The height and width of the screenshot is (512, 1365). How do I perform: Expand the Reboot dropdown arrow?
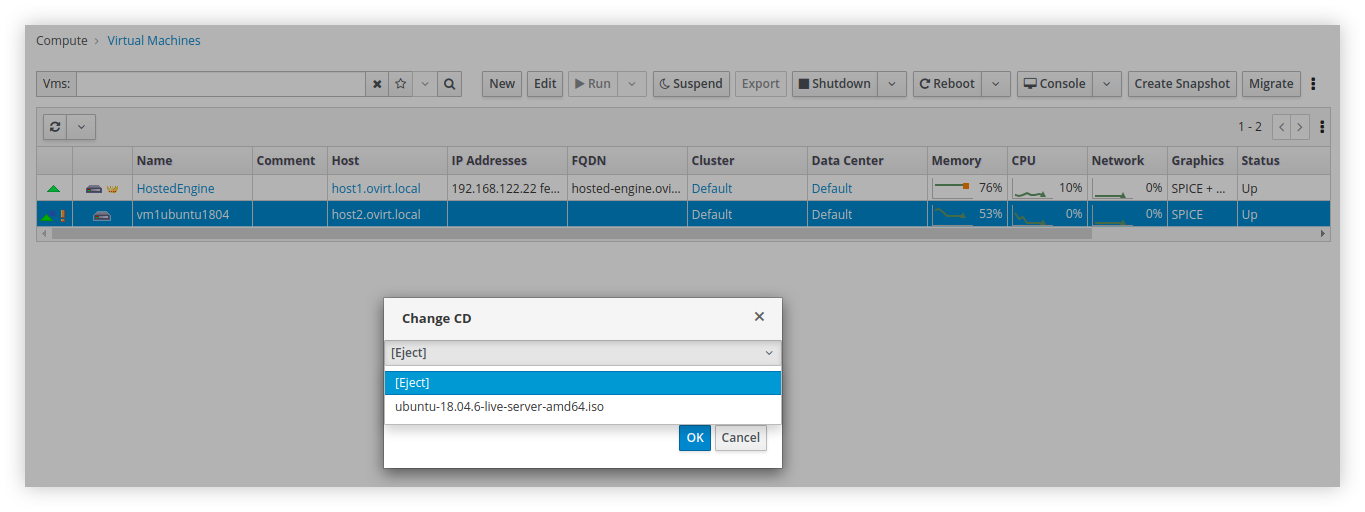click(995, 84)
